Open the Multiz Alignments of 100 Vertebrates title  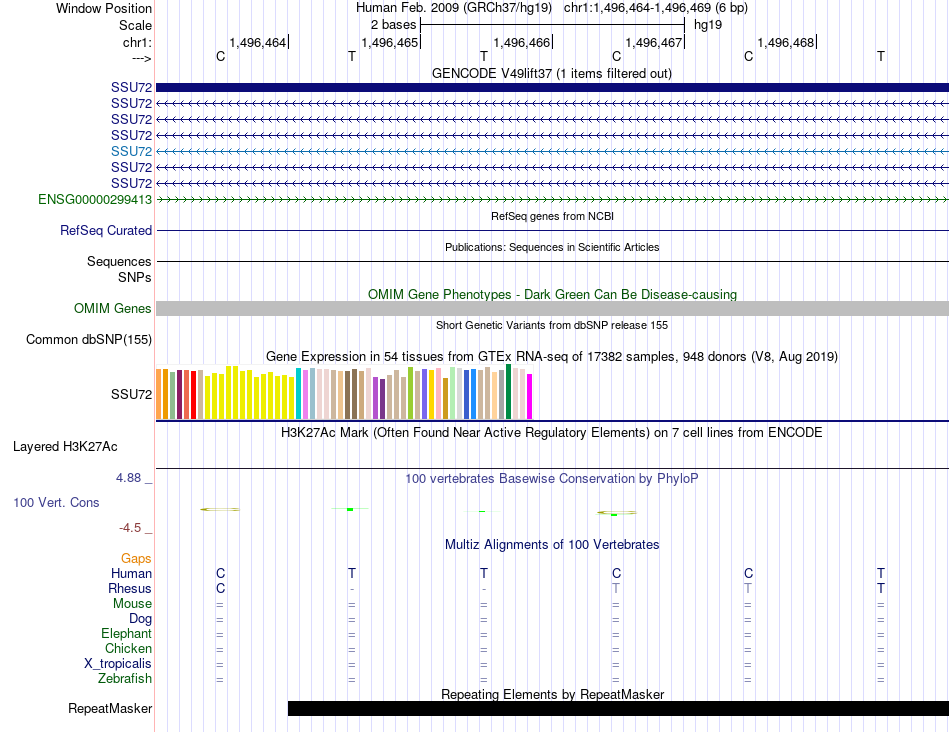[552, 544]
